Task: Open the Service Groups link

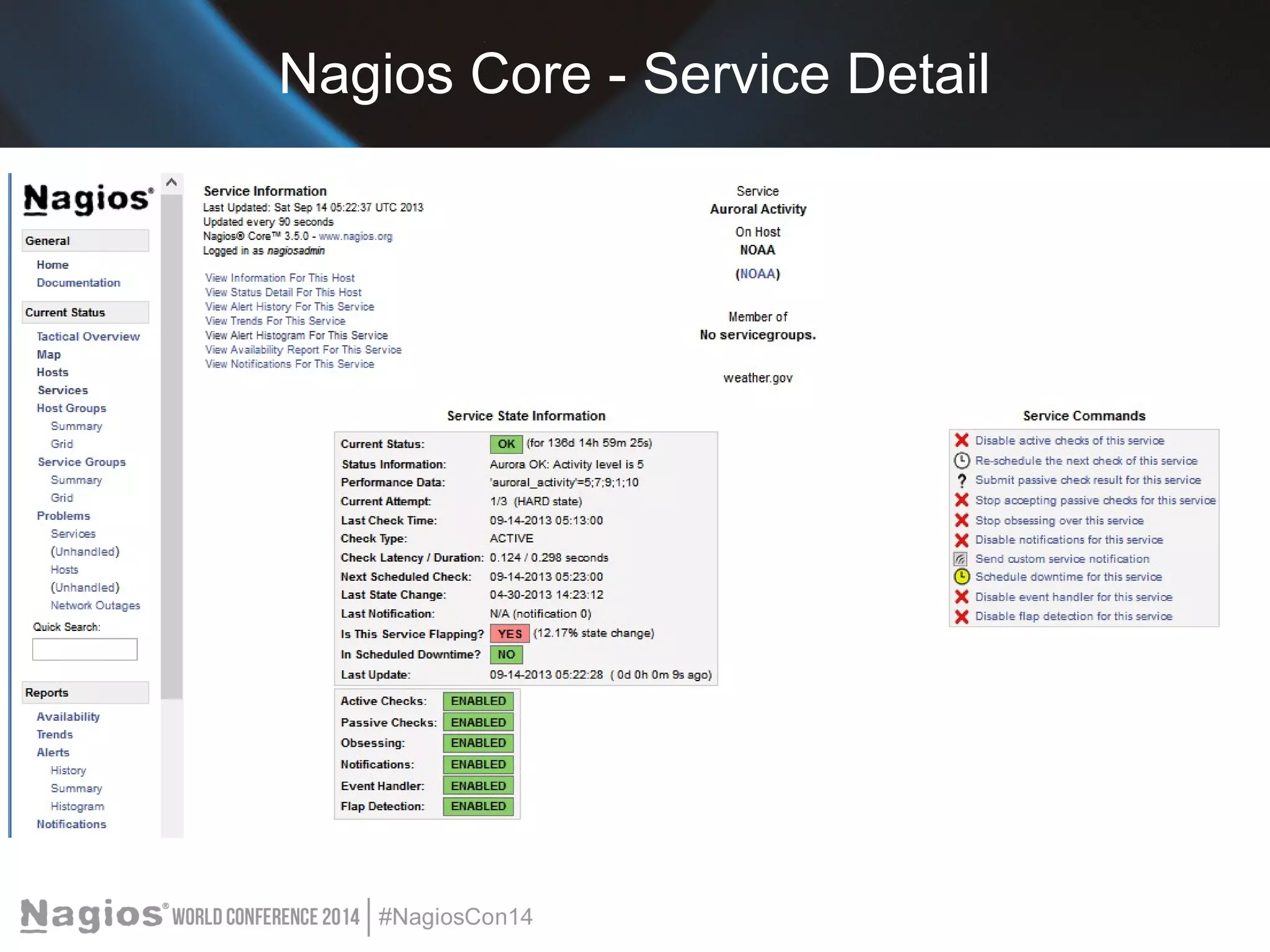Action: (81, 462)
